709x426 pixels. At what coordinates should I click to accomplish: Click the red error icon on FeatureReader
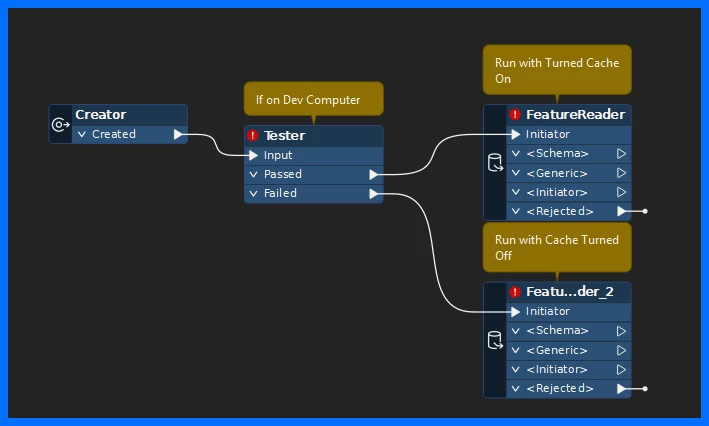point(515,114)
